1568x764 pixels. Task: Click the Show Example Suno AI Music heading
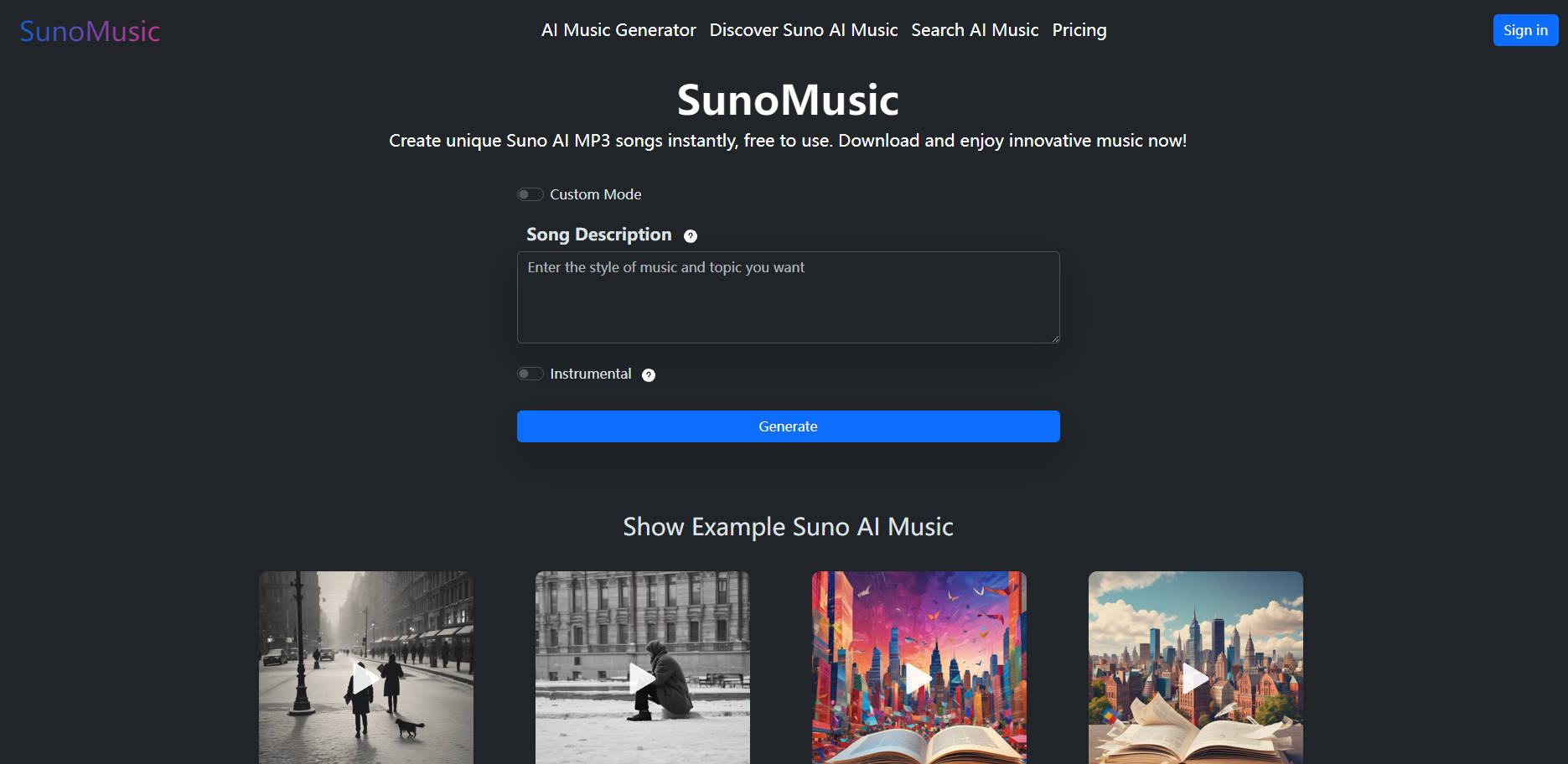788,527
